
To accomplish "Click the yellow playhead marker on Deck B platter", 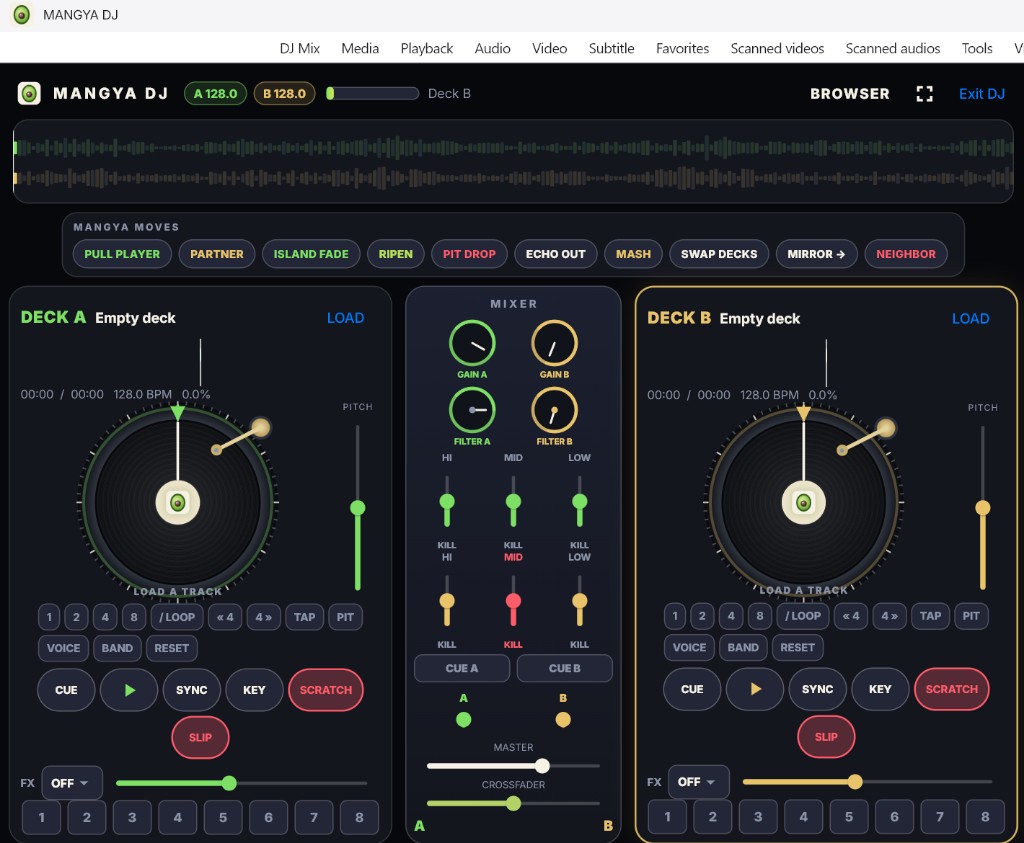I will pyautogui.click(x=803, y=413).
